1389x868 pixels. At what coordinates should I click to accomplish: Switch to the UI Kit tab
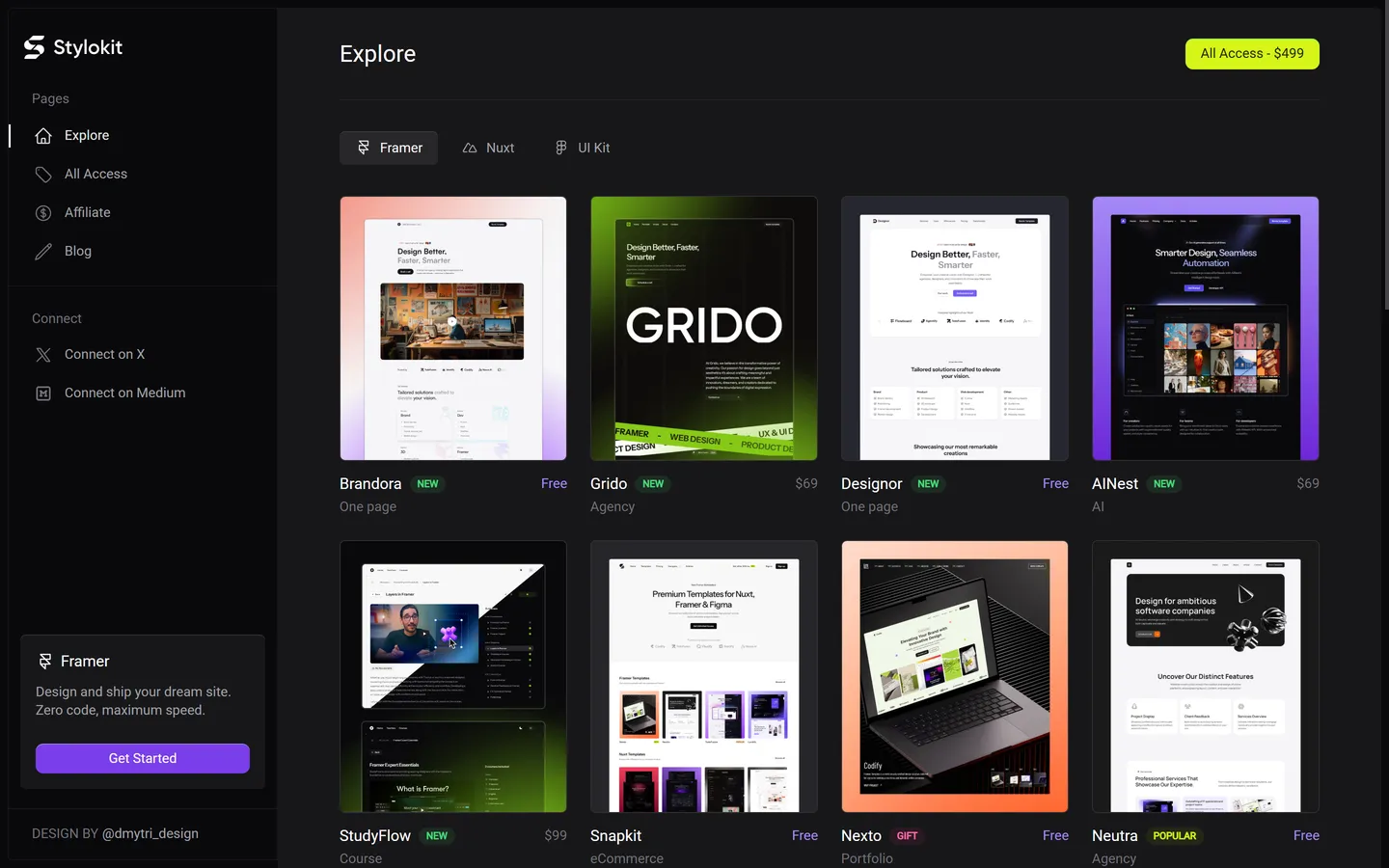click(583, 148)
